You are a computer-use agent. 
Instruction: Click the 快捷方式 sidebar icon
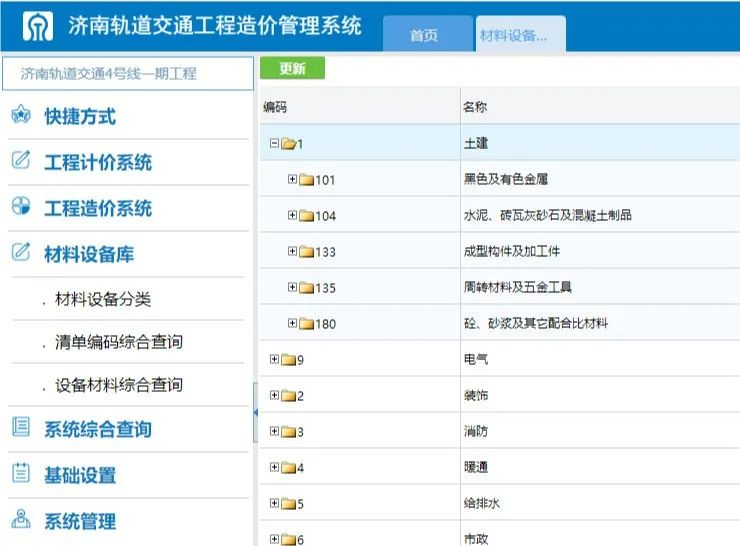(x=21, y=116)
